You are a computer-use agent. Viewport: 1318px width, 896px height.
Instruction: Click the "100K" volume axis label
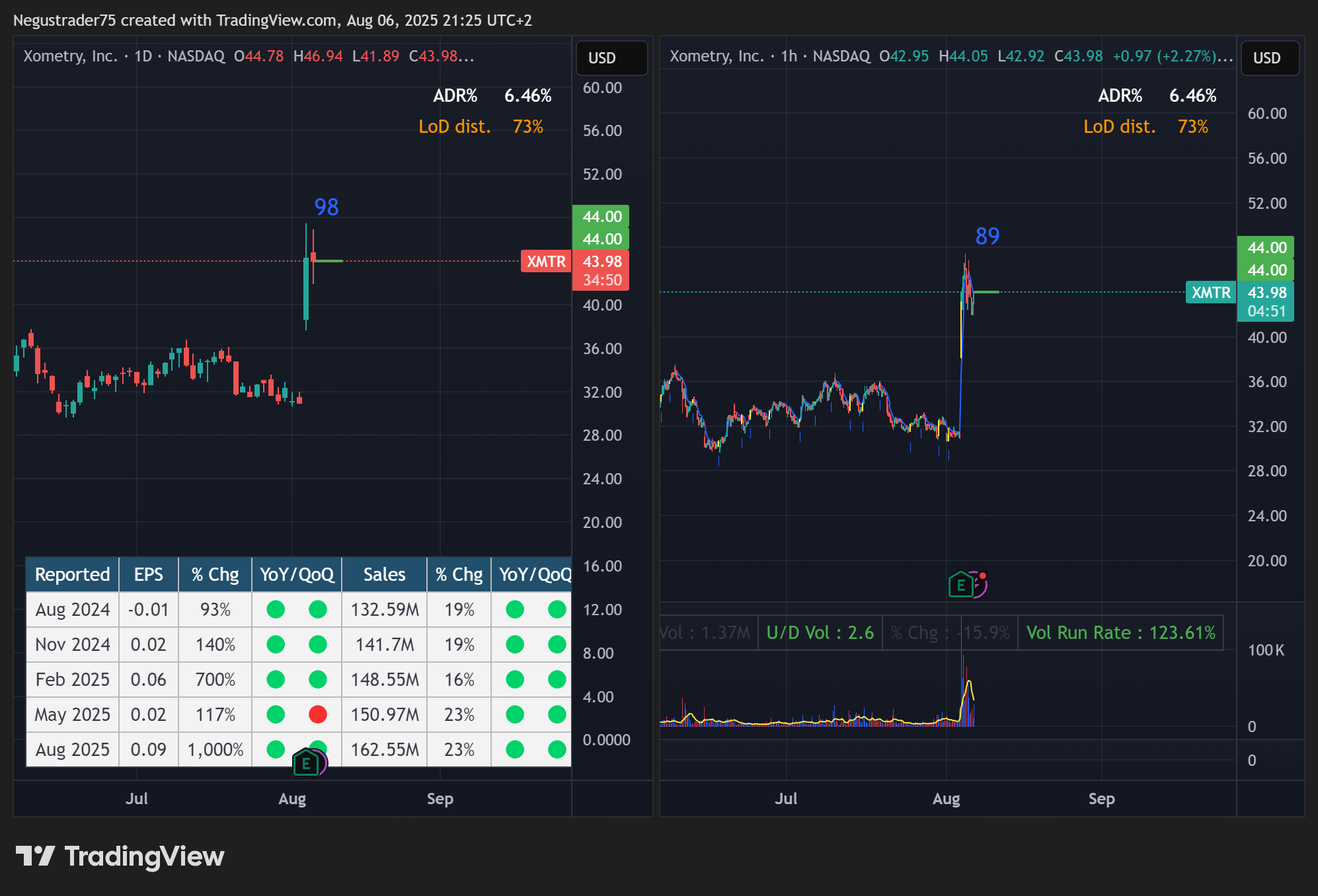point(1266,650)
